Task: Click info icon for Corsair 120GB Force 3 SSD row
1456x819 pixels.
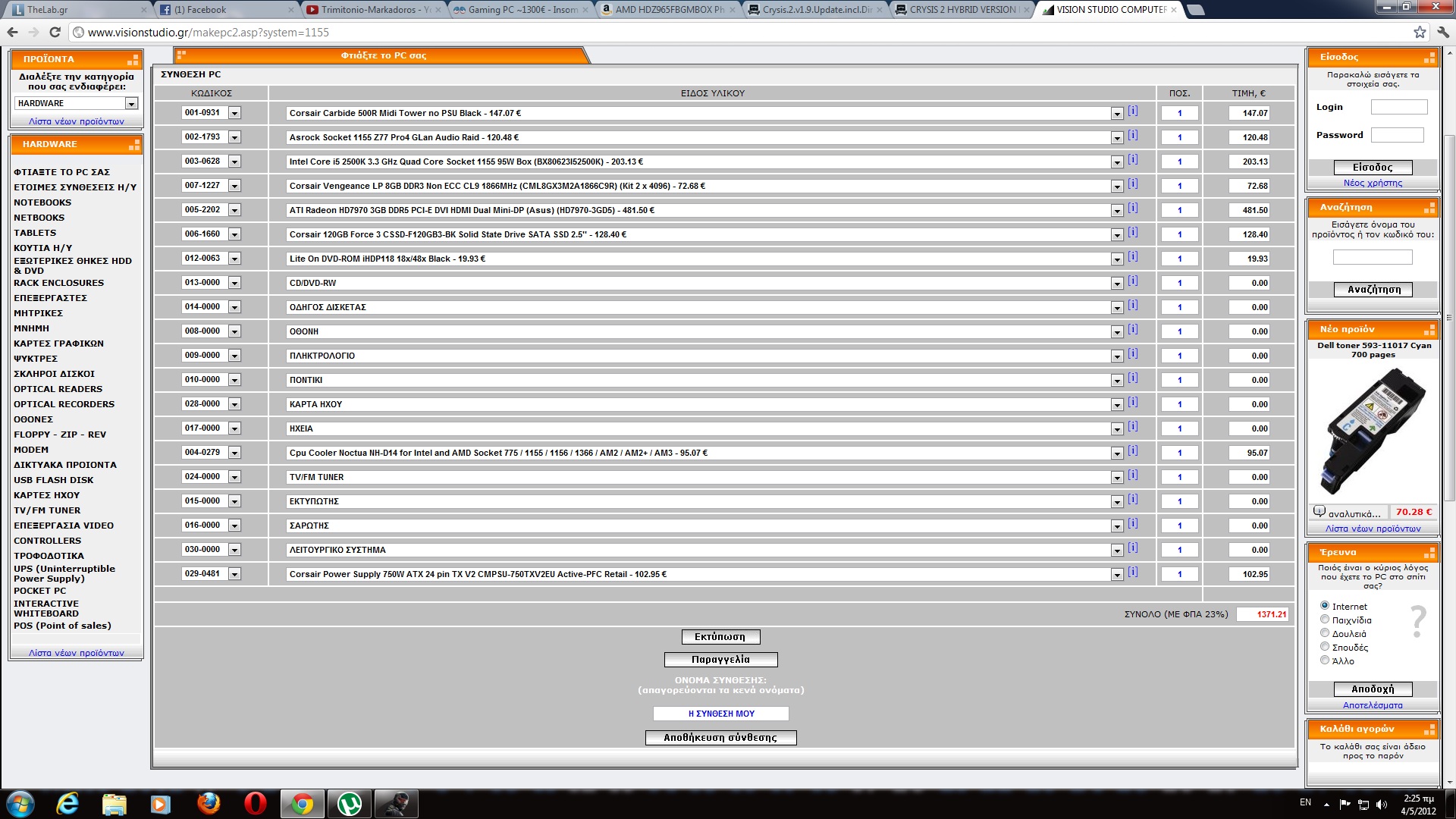Action: 1132,232
